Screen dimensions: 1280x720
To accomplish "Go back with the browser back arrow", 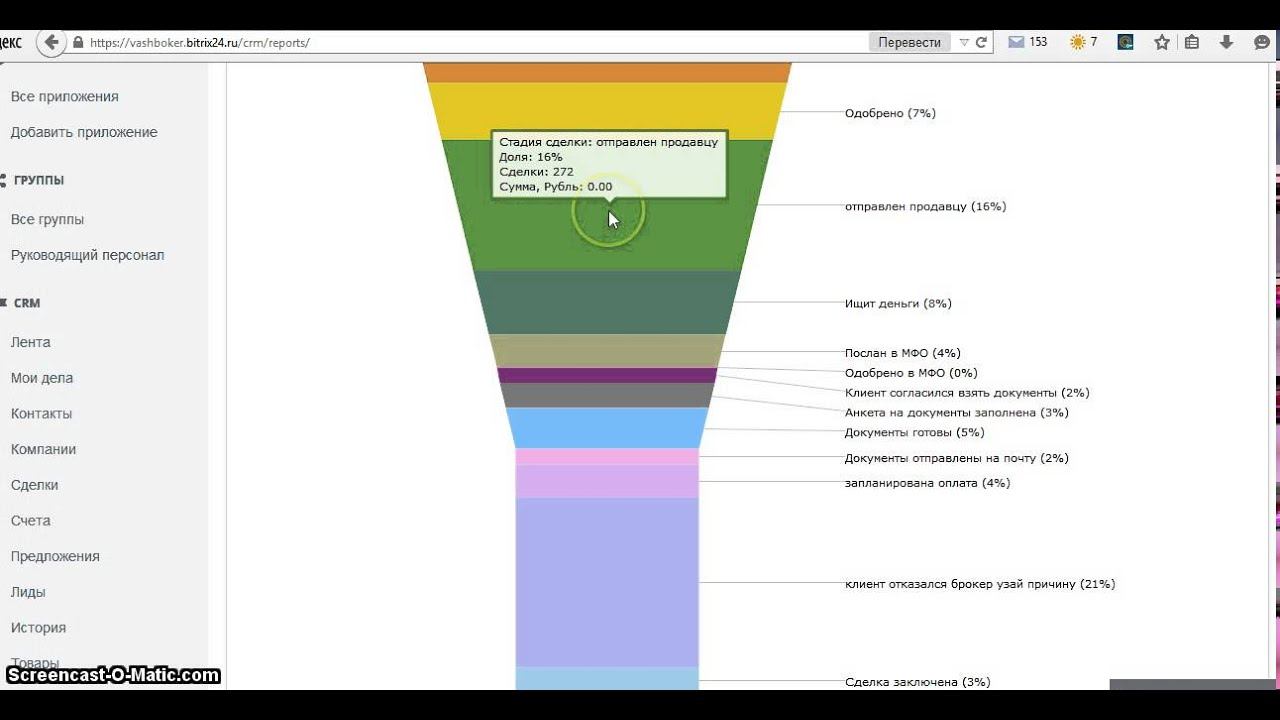I will 51,42.
